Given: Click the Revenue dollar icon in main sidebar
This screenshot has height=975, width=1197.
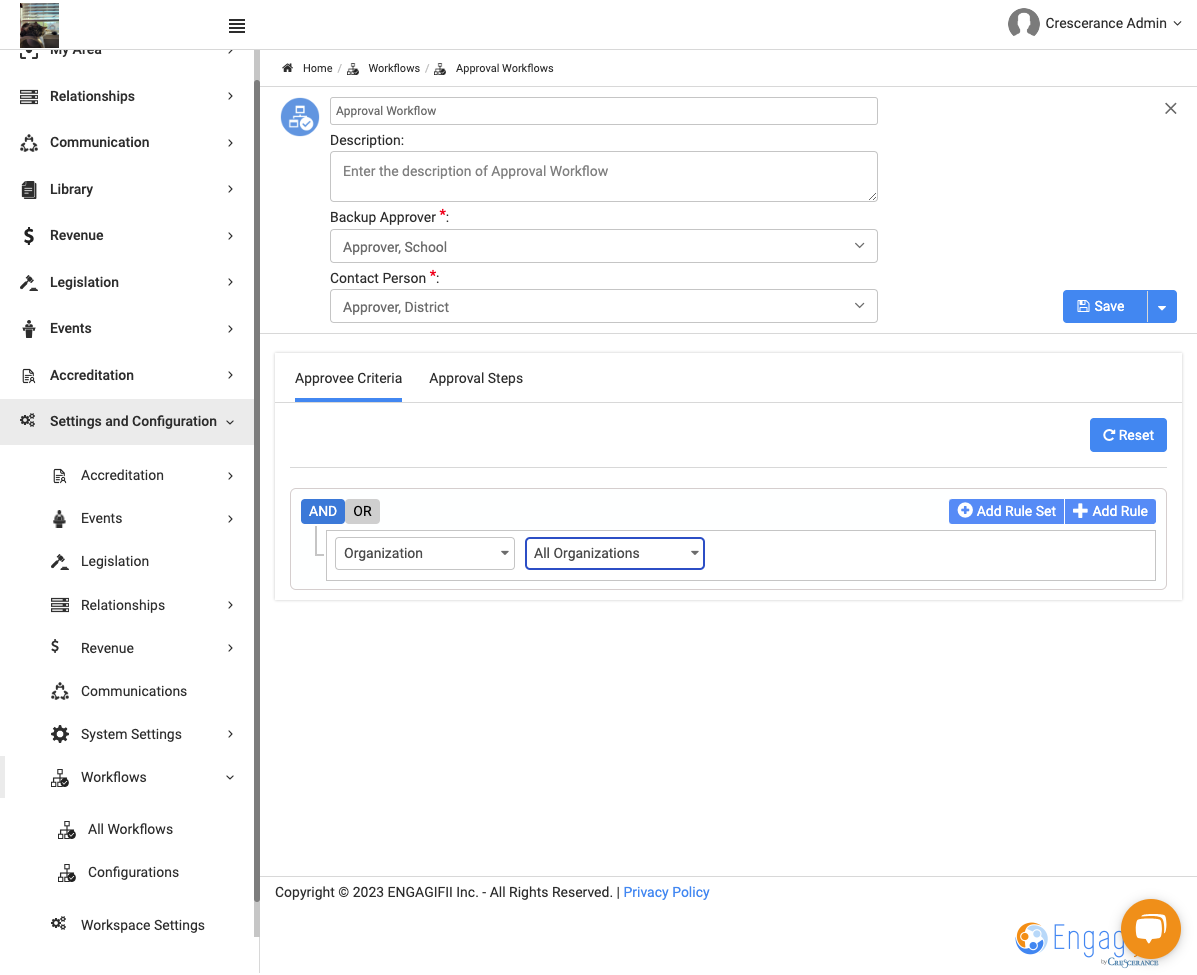Looking at the screenshot, I should coord(29,236).
